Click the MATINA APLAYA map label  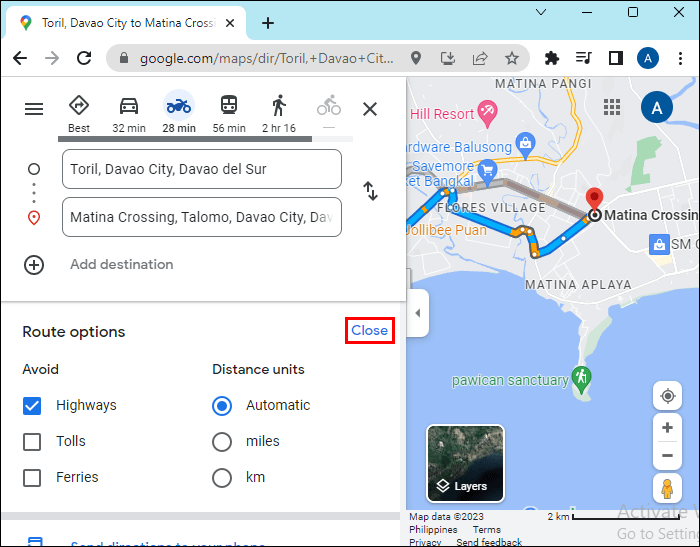coord(578,284)
